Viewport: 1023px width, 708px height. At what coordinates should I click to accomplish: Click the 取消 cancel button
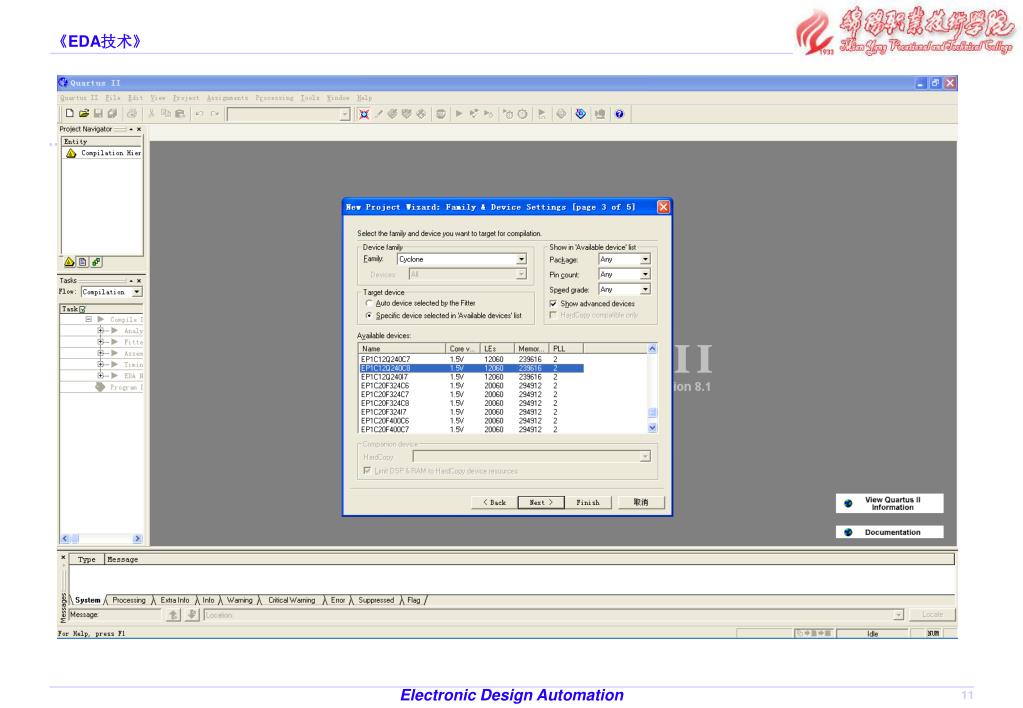pyautogui.click(x=641, y=502)
